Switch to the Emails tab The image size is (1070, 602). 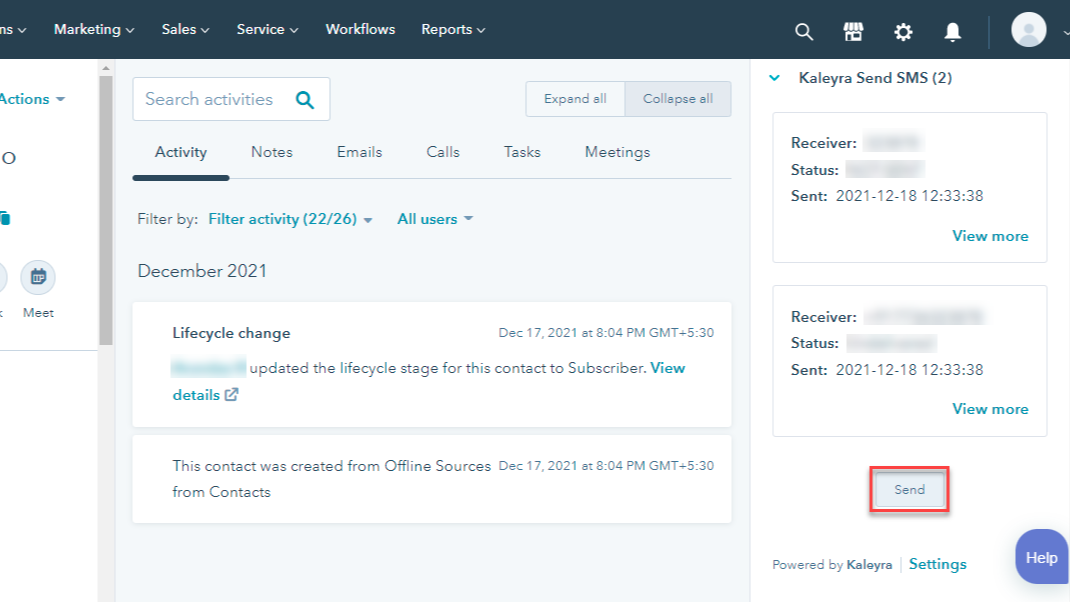click(x=359, y=152)
